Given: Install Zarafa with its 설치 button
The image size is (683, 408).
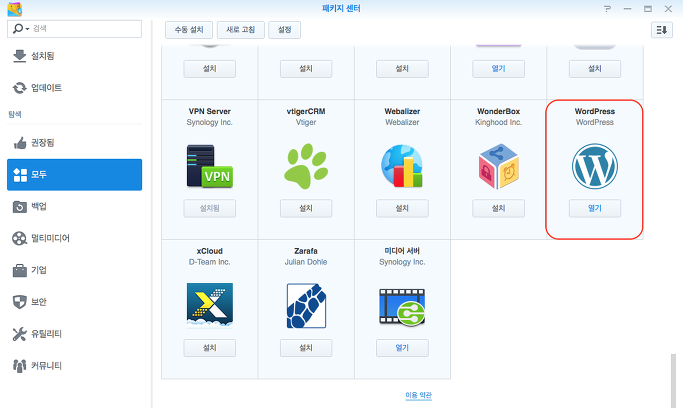Looking at the screenshot, I should (x=306, y=348).
